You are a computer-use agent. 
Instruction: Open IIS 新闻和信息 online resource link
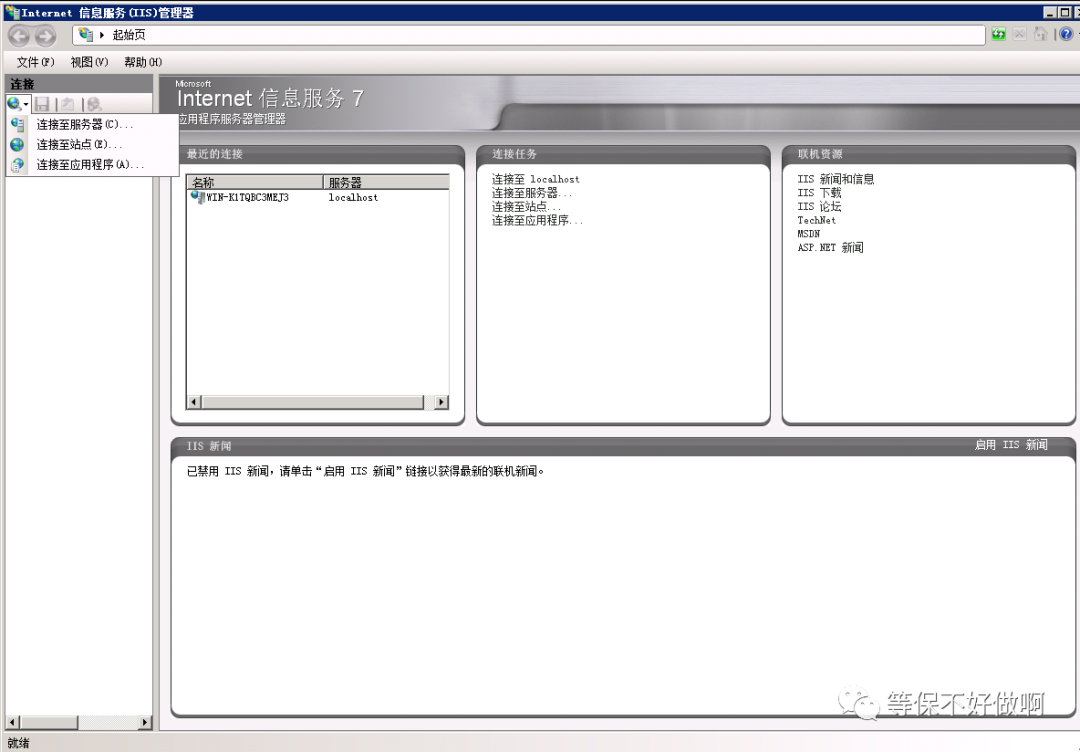[835, 179]
